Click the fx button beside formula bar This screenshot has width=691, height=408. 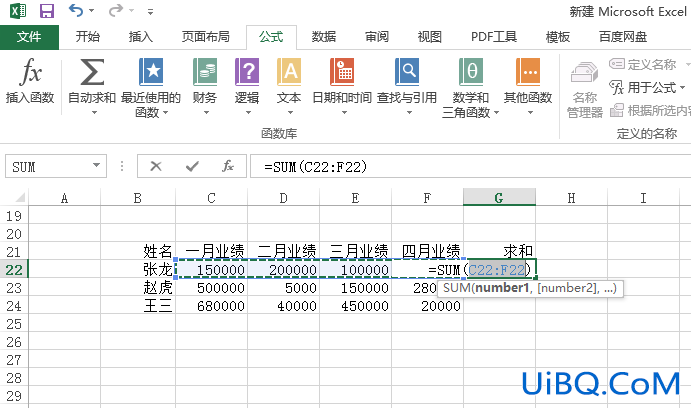point(227,166)
